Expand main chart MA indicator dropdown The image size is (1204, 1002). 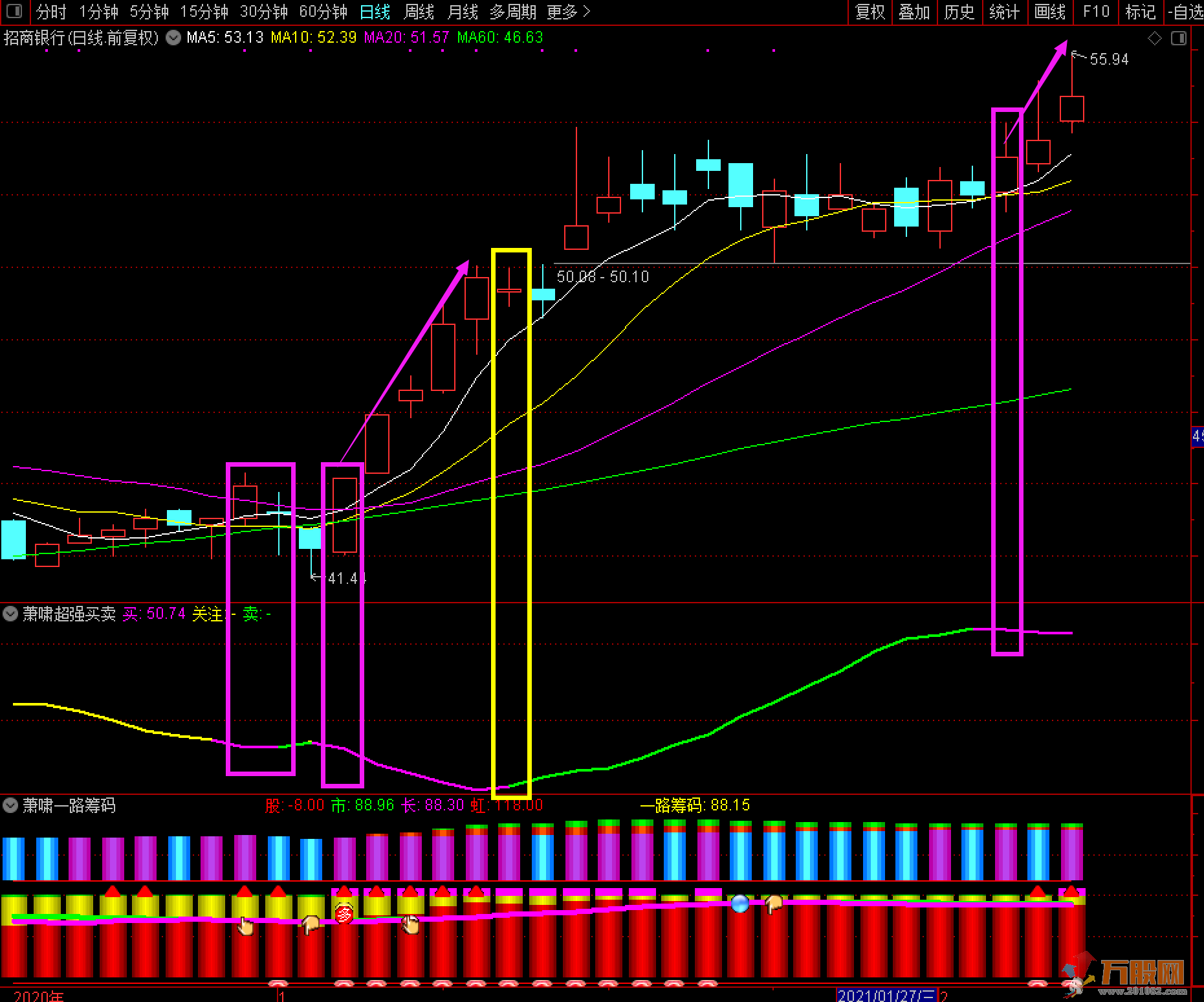point(173,38)
